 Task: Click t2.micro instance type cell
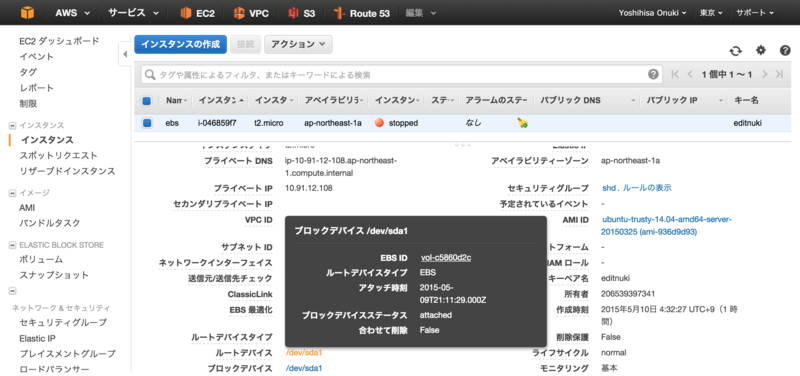269,123
